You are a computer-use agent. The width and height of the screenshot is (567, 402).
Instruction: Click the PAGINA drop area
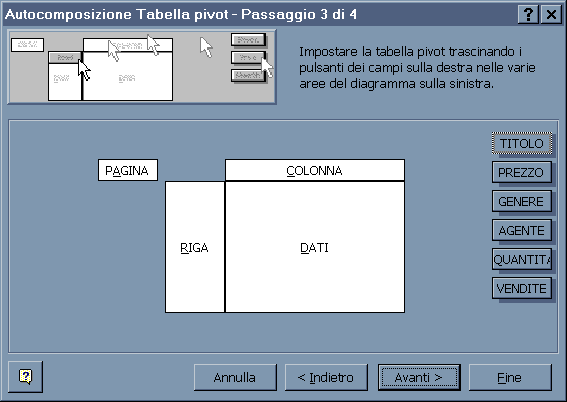128,170
